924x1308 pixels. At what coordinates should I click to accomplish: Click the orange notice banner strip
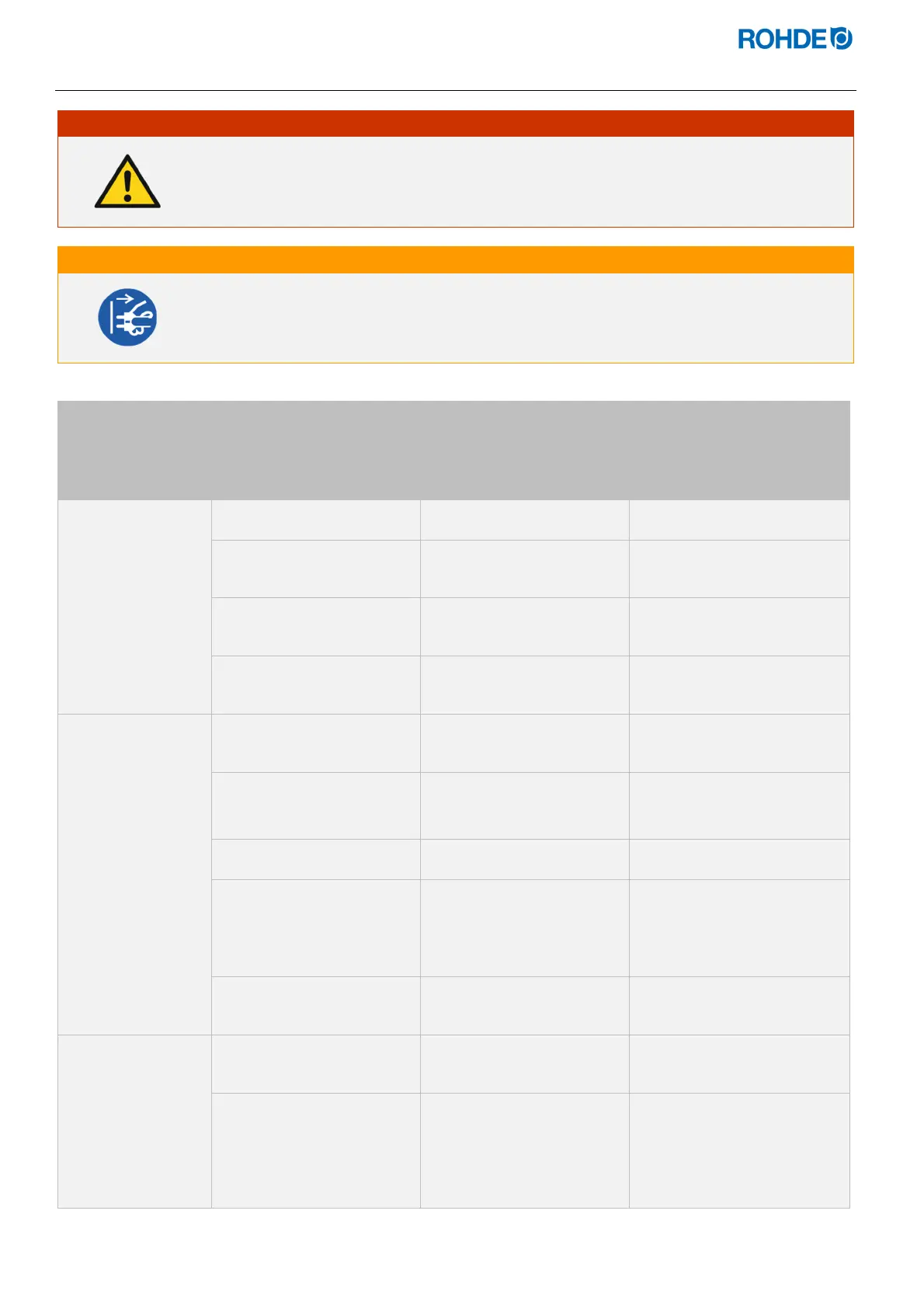click(x=456, y=260)
